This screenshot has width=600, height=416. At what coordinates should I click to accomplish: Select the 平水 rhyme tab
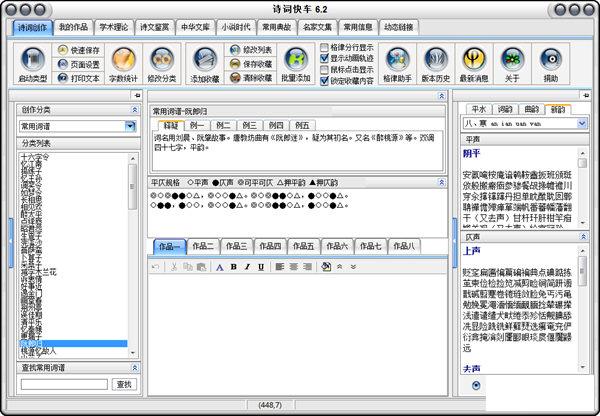(x=479, y=109)
